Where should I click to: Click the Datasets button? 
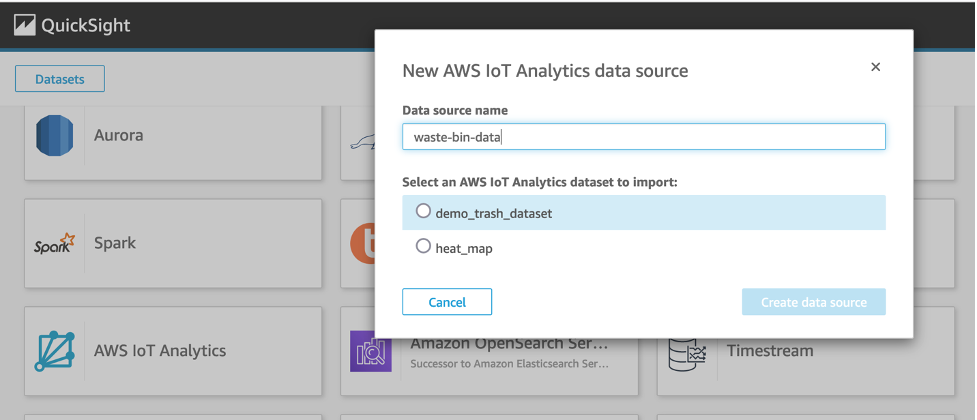(60, 78)
